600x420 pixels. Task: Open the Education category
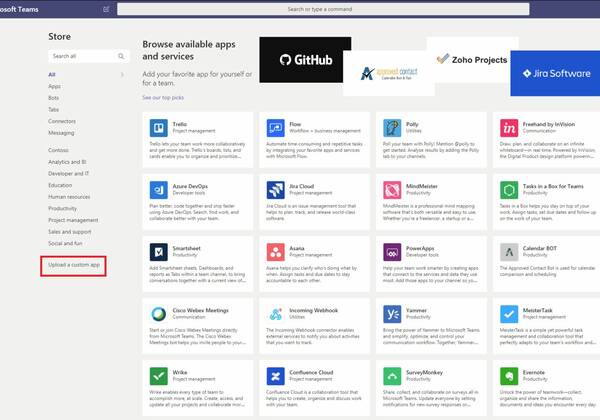click(x=60, y=185)
